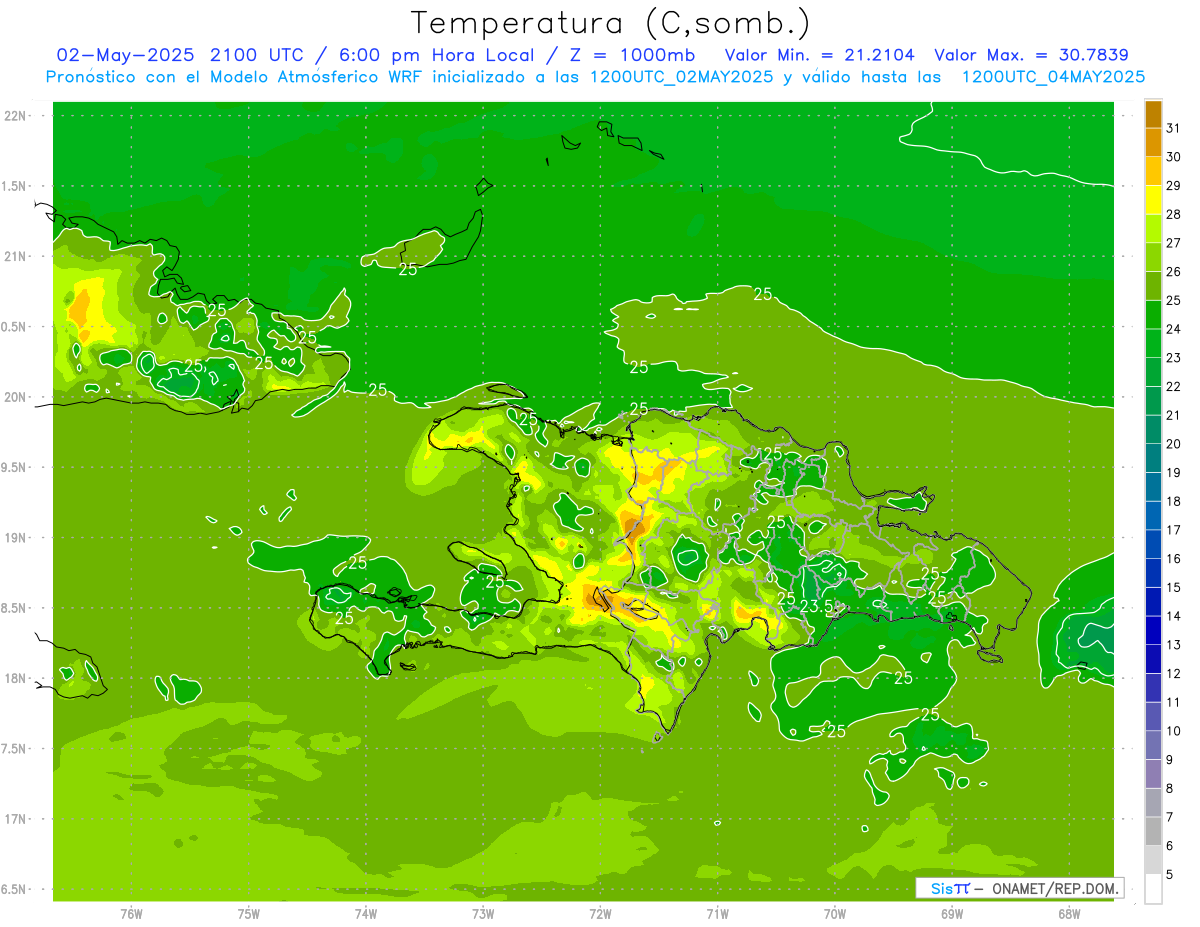1200x927 pixels.
Task: Click the legend value 18
Action: click(1174, 502)
